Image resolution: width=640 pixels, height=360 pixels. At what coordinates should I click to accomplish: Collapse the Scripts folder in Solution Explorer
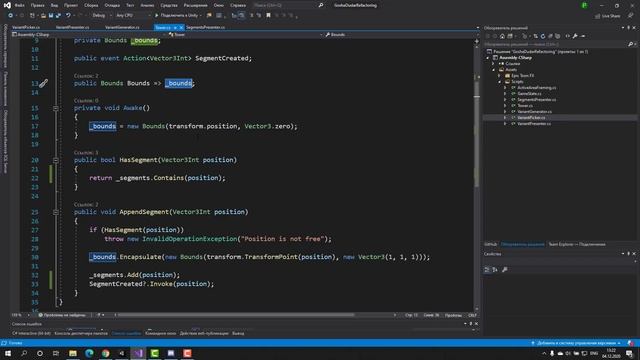(x=499, y=82)
